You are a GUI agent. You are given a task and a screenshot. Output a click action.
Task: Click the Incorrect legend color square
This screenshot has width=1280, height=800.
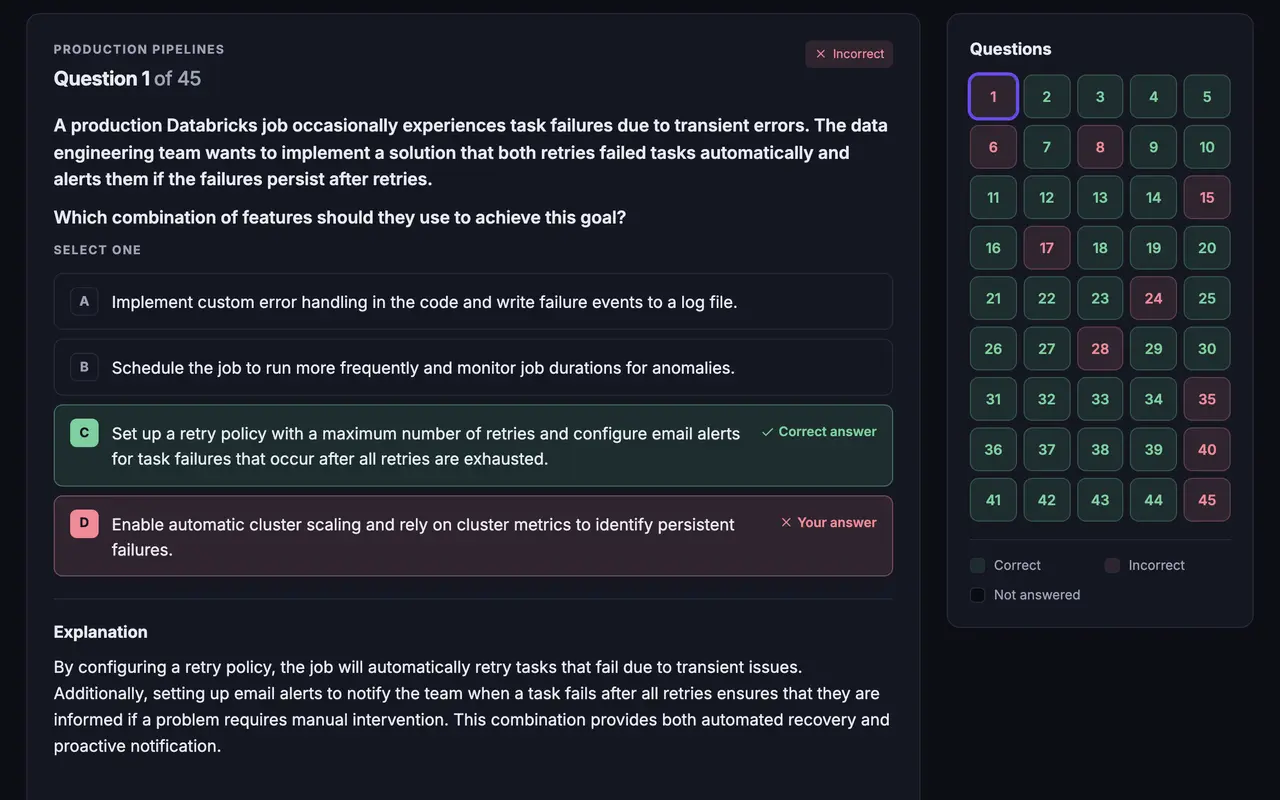pyautogui.click(x=1112, y=565)
